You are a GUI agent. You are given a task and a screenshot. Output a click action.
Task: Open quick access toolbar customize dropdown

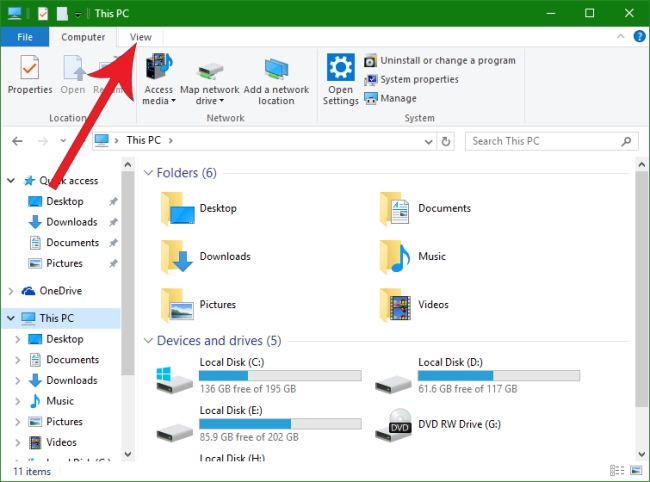78,14
